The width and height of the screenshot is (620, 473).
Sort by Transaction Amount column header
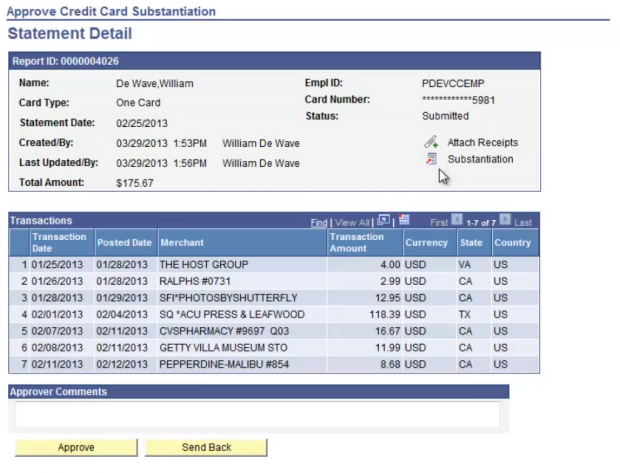pyautogui.click(x=356, y=243)
